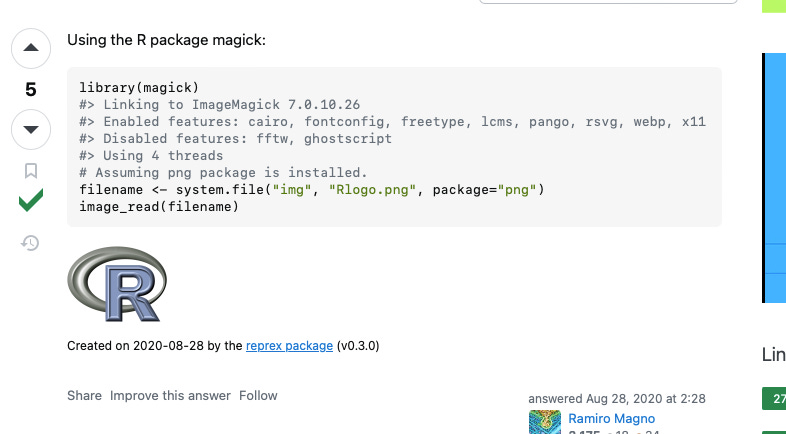This screenshot has width=786, height=434.
Task: Click the green 27 score badge
Action: (774, 400)
